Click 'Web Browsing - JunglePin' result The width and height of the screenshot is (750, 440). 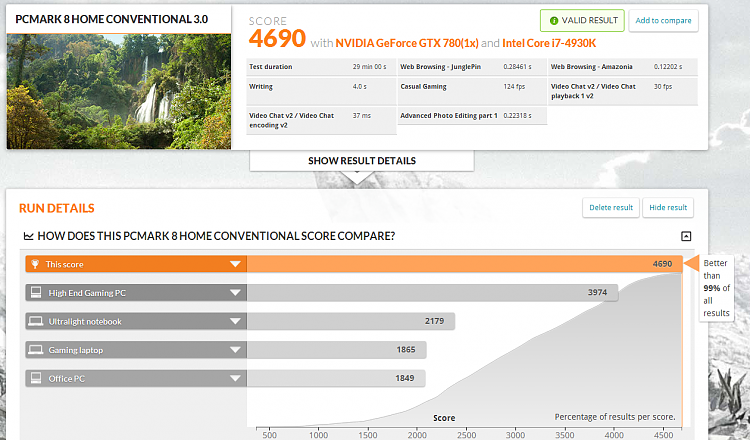(x=472, y=66)
